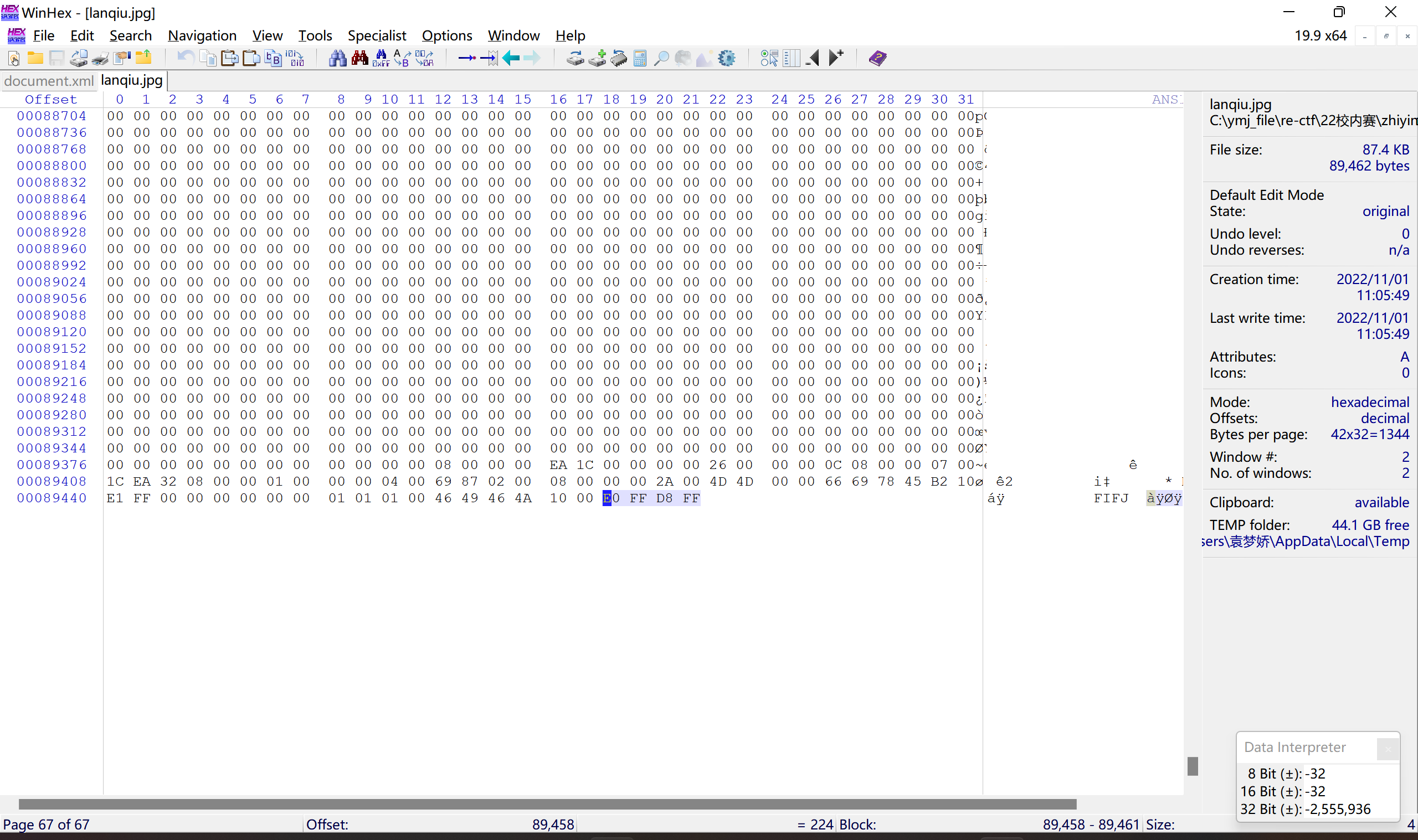Screen dimensions: 1418x840
Task: Click the Go To Offset arrow icon
Action: (x=466, y=58)
